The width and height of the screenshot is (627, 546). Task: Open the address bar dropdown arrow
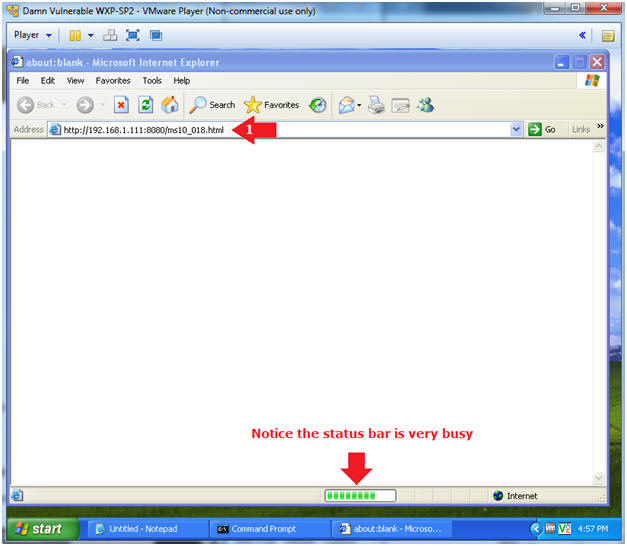coord(516,130)
